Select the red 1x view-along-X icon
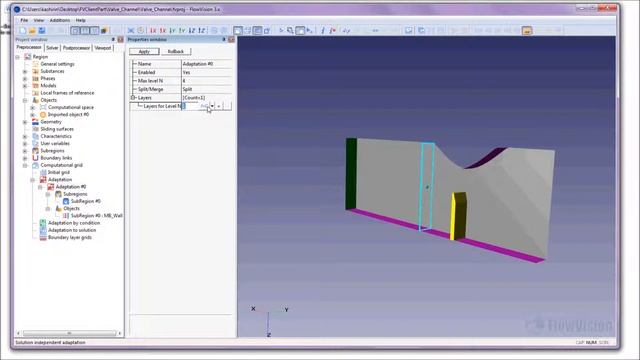Viewport: 640px width, 360px height. (x=153, y=31)
